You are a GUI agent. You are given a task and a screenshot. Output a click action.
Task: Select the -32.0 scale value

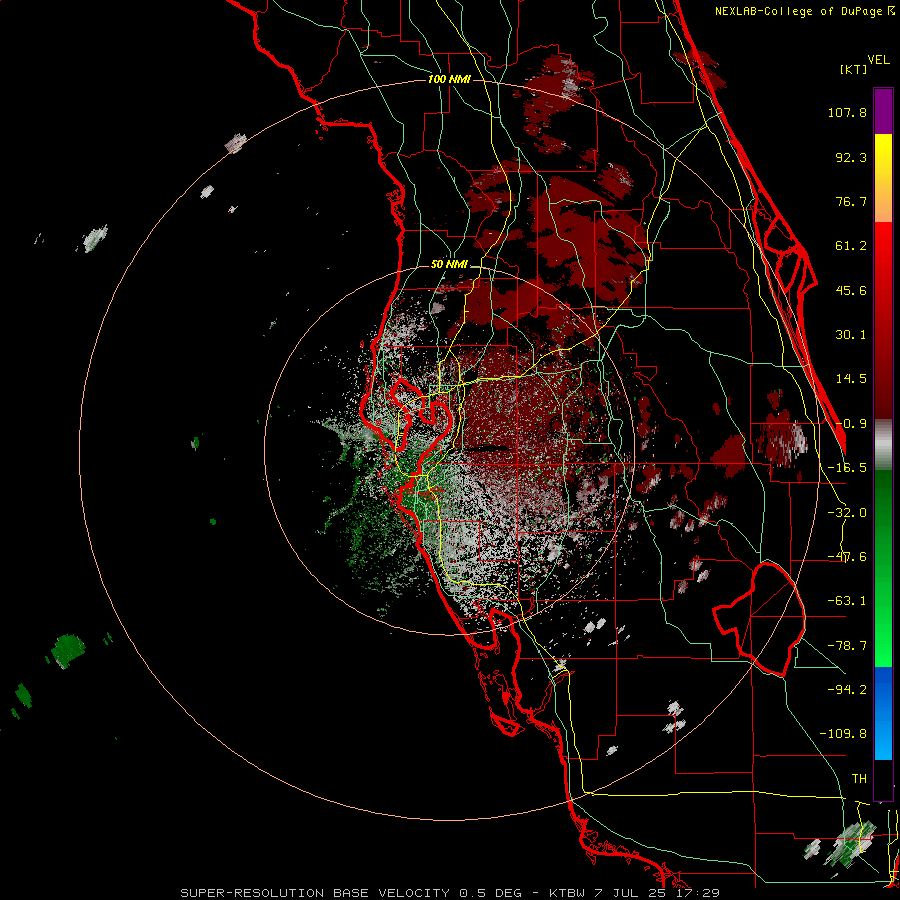click(x=847, y=513)
